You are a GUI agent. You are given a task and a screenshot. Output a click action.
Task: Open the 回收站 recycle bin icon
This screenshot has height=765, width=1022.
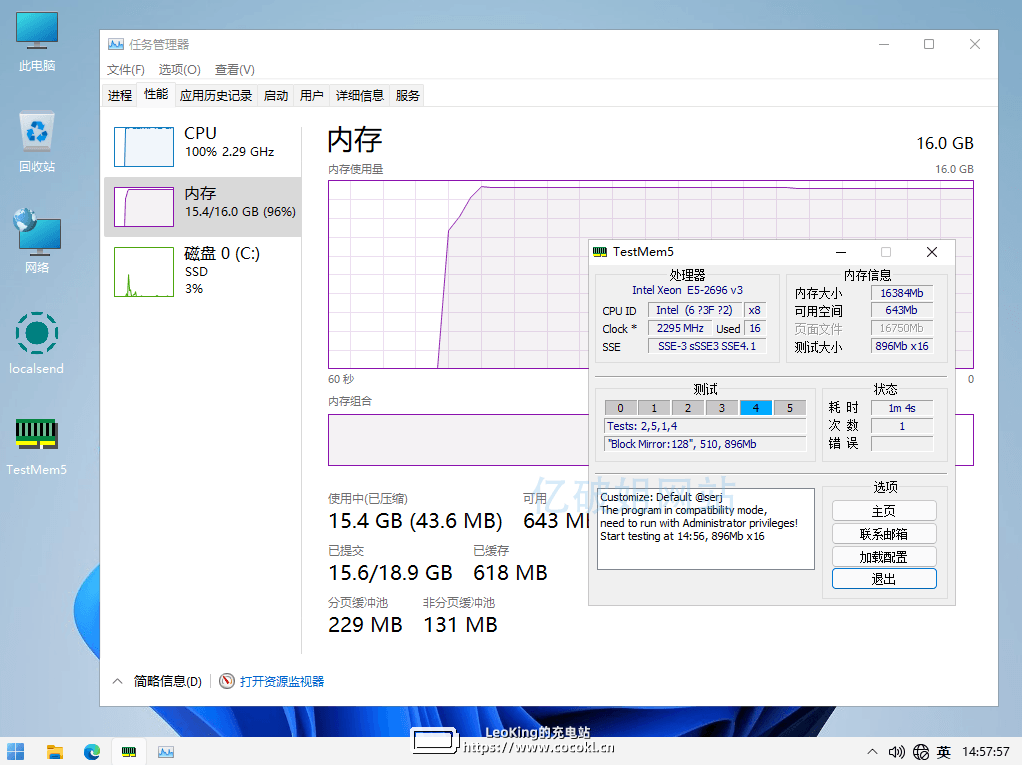point(36,142)
